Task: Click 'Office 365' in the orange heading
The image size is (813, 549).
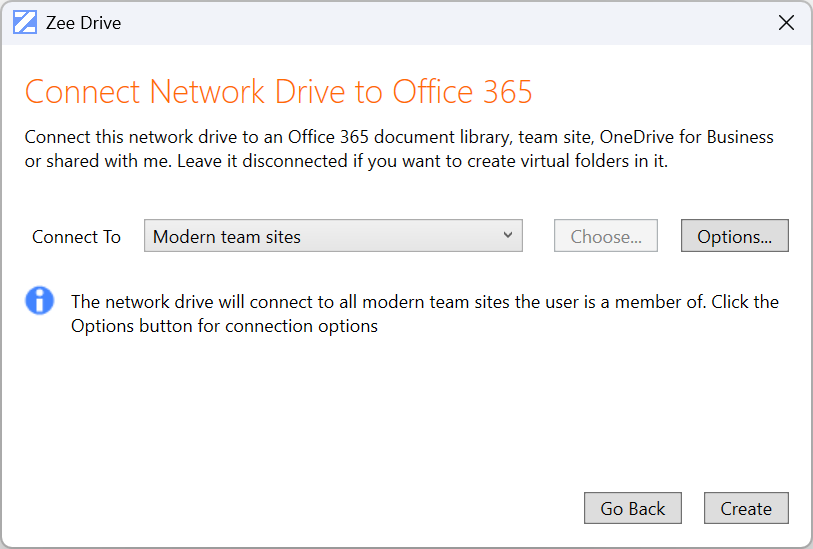Action: (462, 92)
